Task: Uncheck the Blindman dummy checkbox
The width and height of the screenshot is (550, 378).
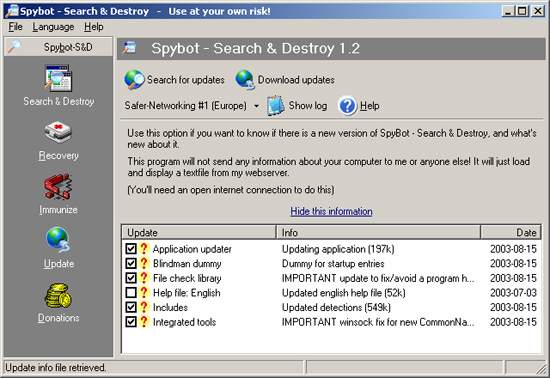Action: click(131, 263)
